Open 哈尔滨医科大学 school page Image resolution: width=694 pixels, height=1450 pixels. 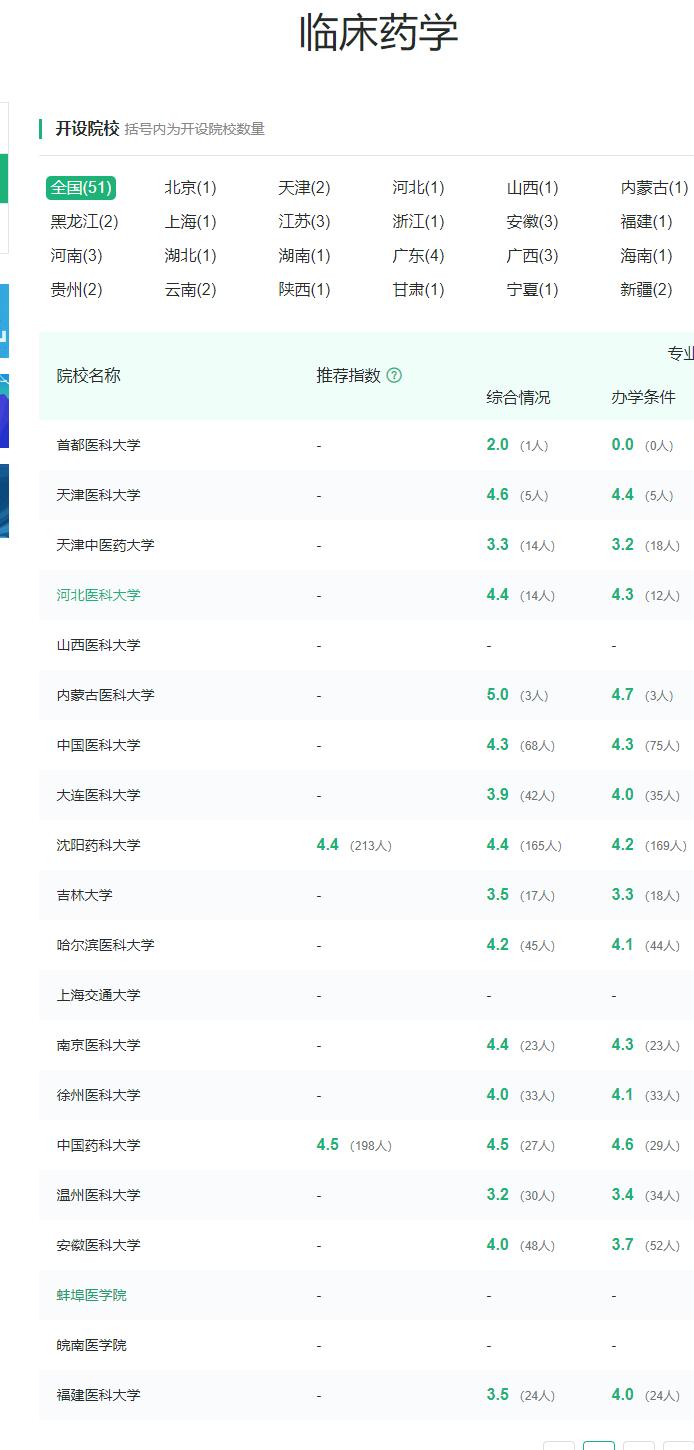point(105,945)
